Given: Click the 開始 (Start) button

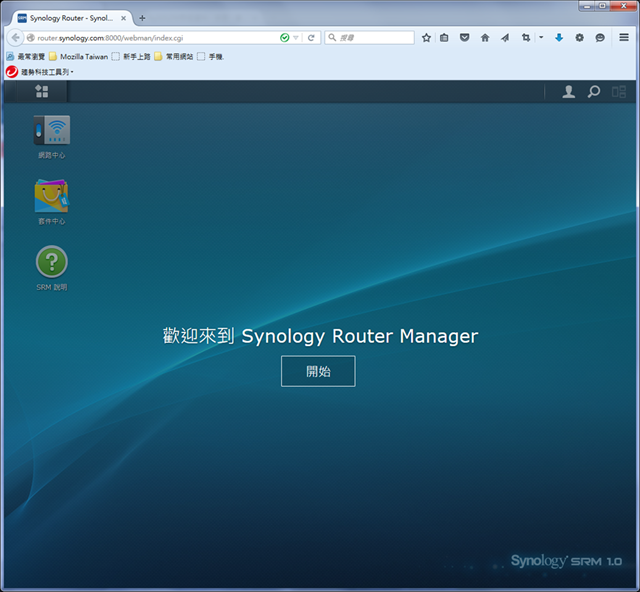Looking at the screenshot, I should 318,371.
